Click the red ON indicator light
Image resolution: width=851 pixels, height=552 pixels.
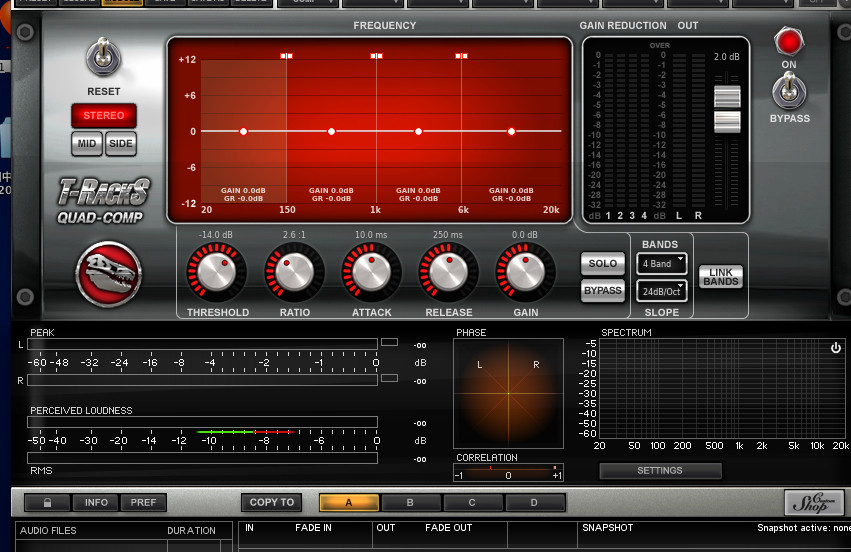pyautogui.click(x=789, y=42)
